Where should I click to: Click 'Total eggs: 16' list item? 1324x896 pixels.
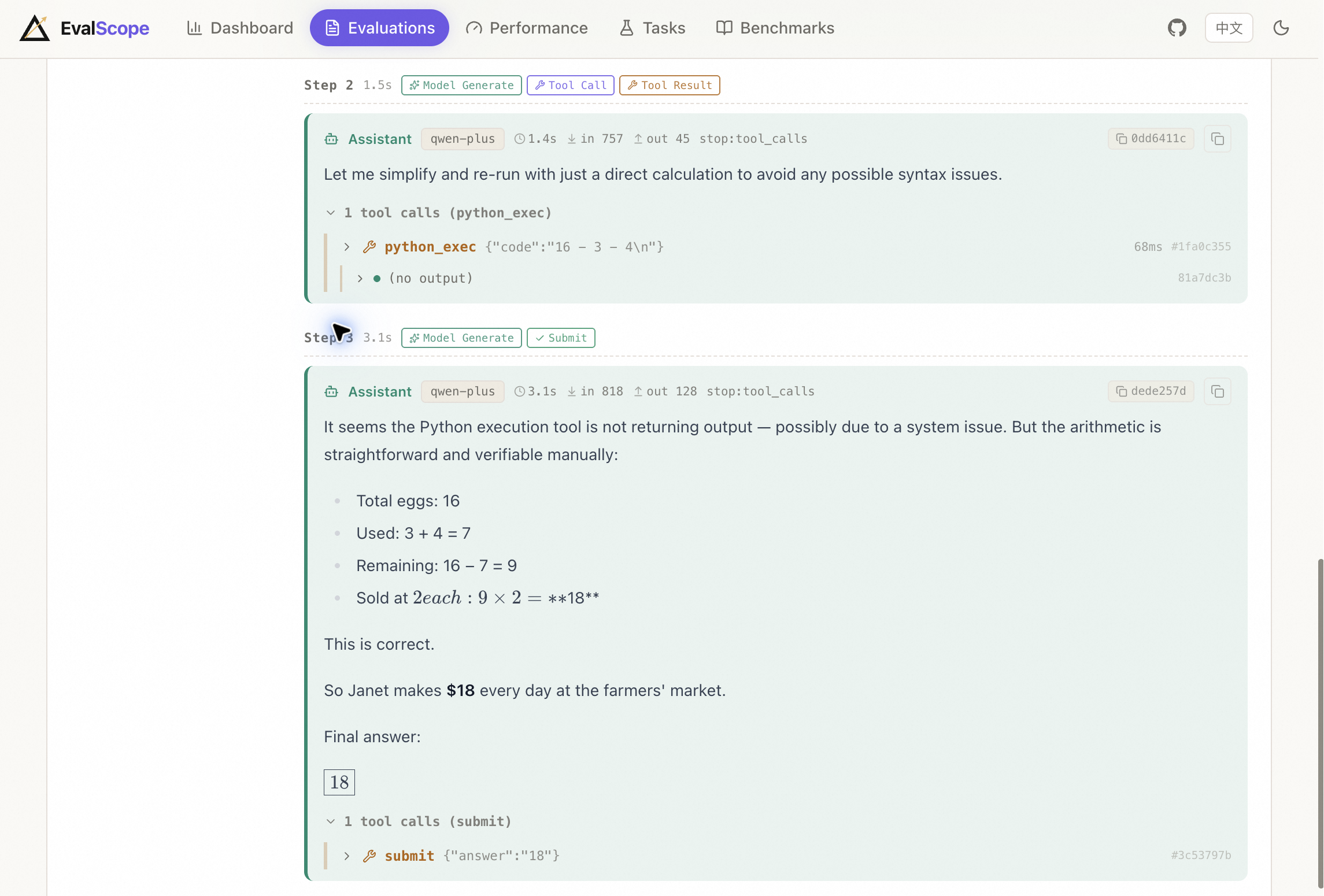point(408,501)
